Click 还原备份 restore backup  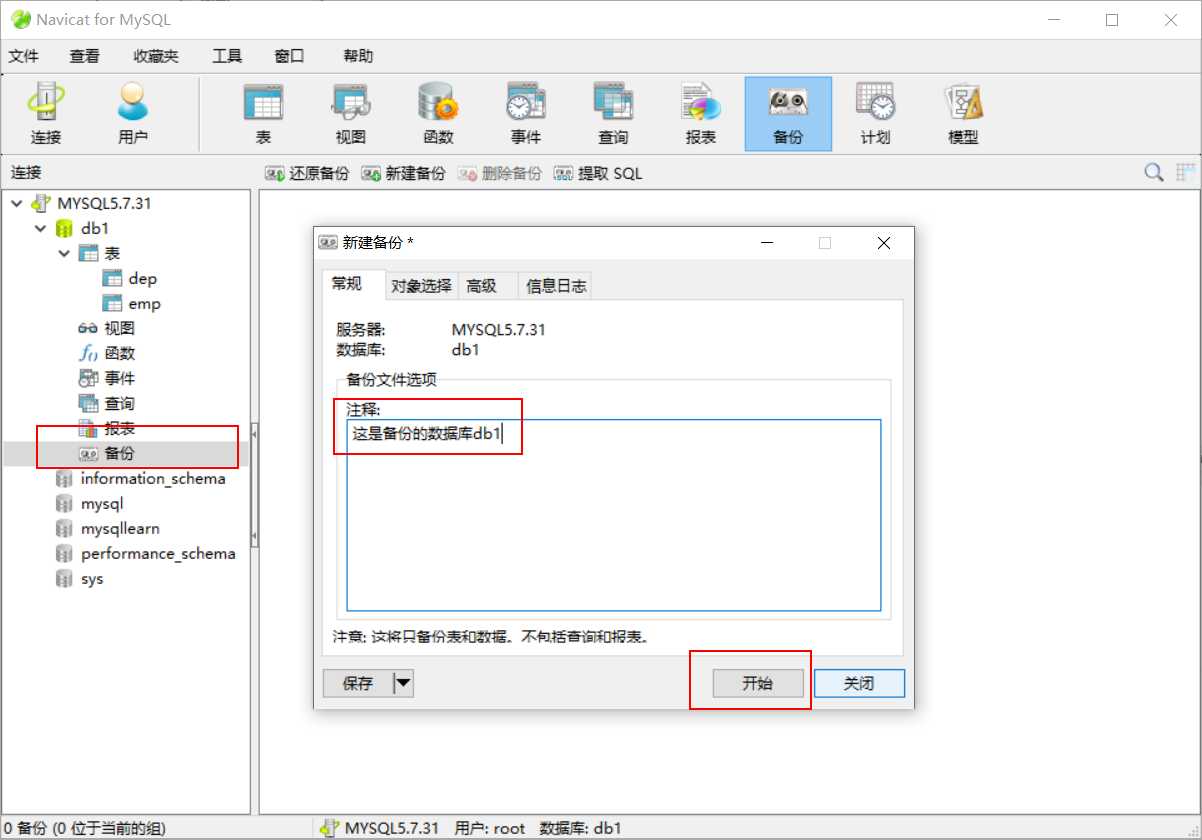(307, 173)
